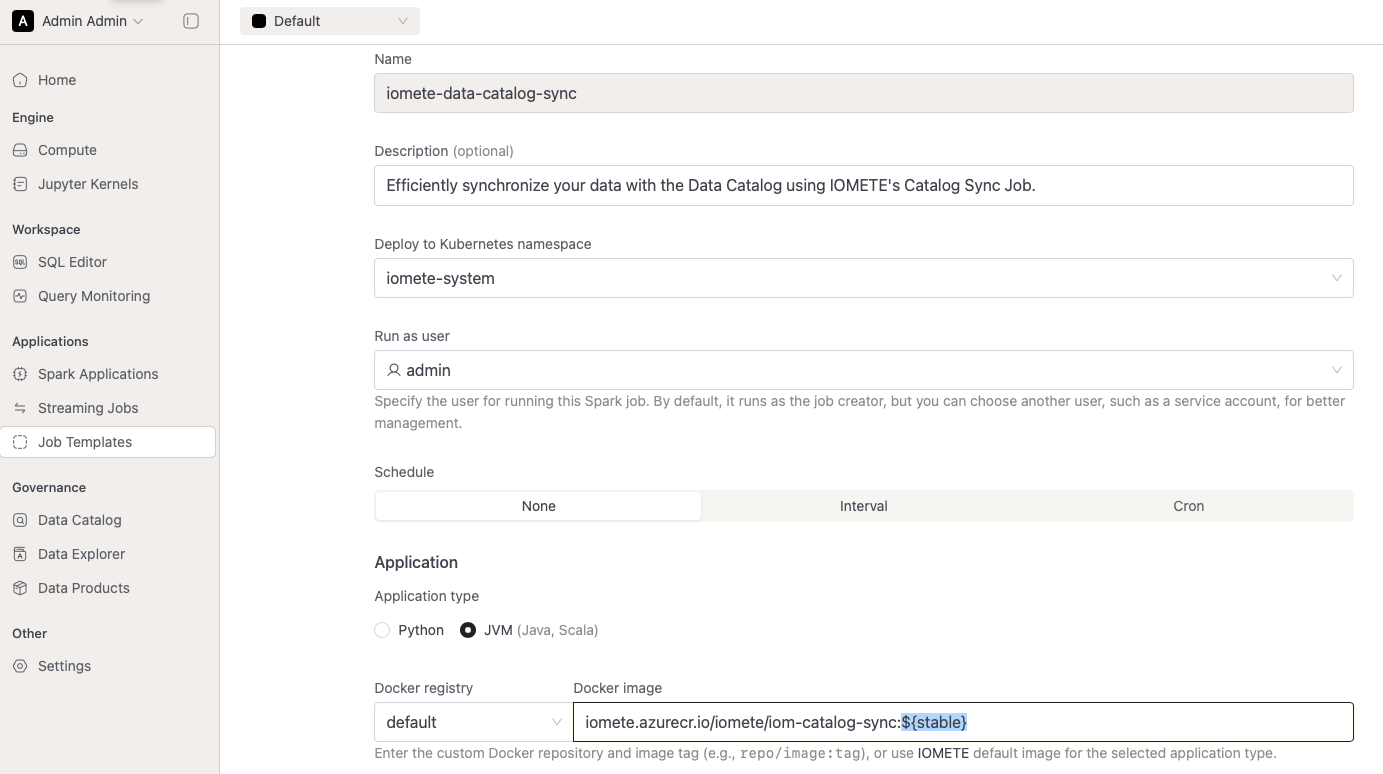Image resolution: width=1383 pixels, height=774 pixels.
Task: Expand the Kubernetes namespace dropdown
Action: (x=864, y=278)
